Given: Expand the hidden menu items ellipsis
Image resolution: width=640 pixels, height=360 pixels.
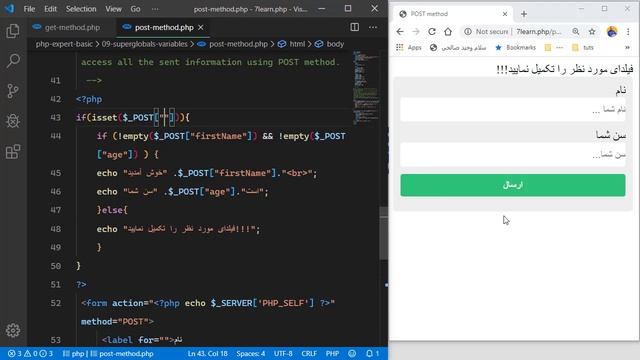Looking at the screenshot, I should (x=155, y=9).
